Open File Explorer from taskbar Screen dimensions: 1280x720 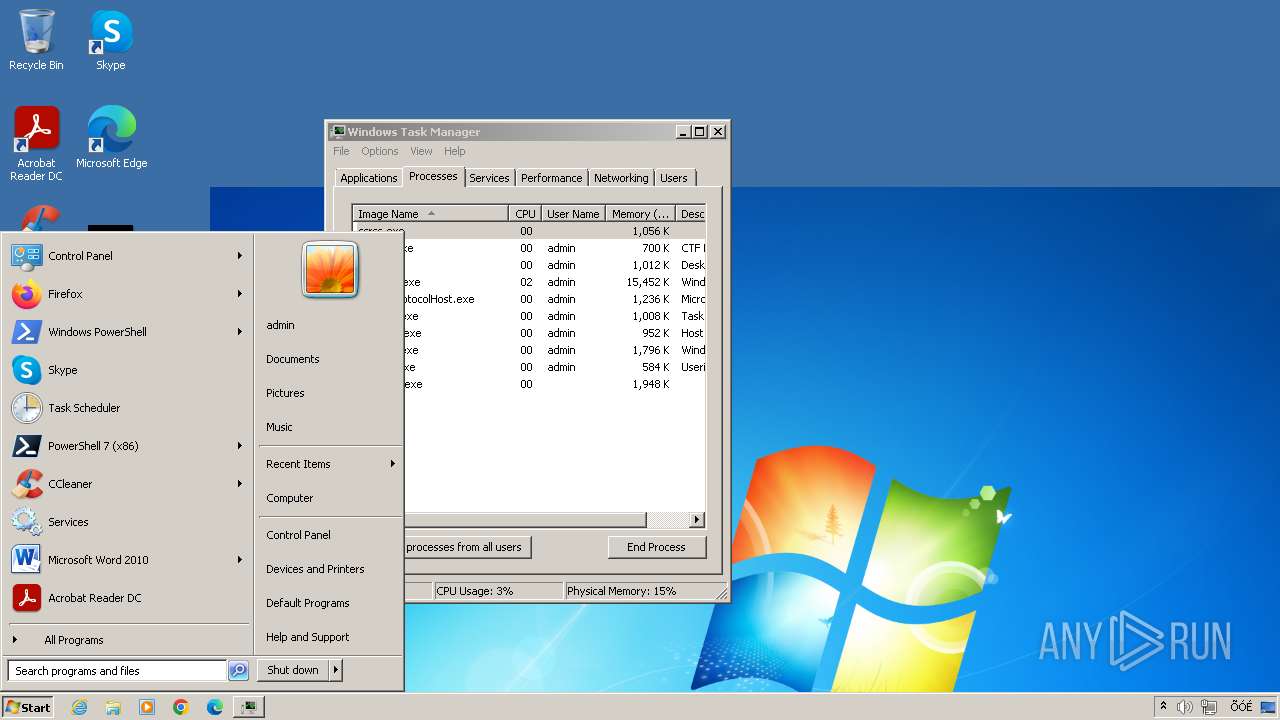[113, 707]
